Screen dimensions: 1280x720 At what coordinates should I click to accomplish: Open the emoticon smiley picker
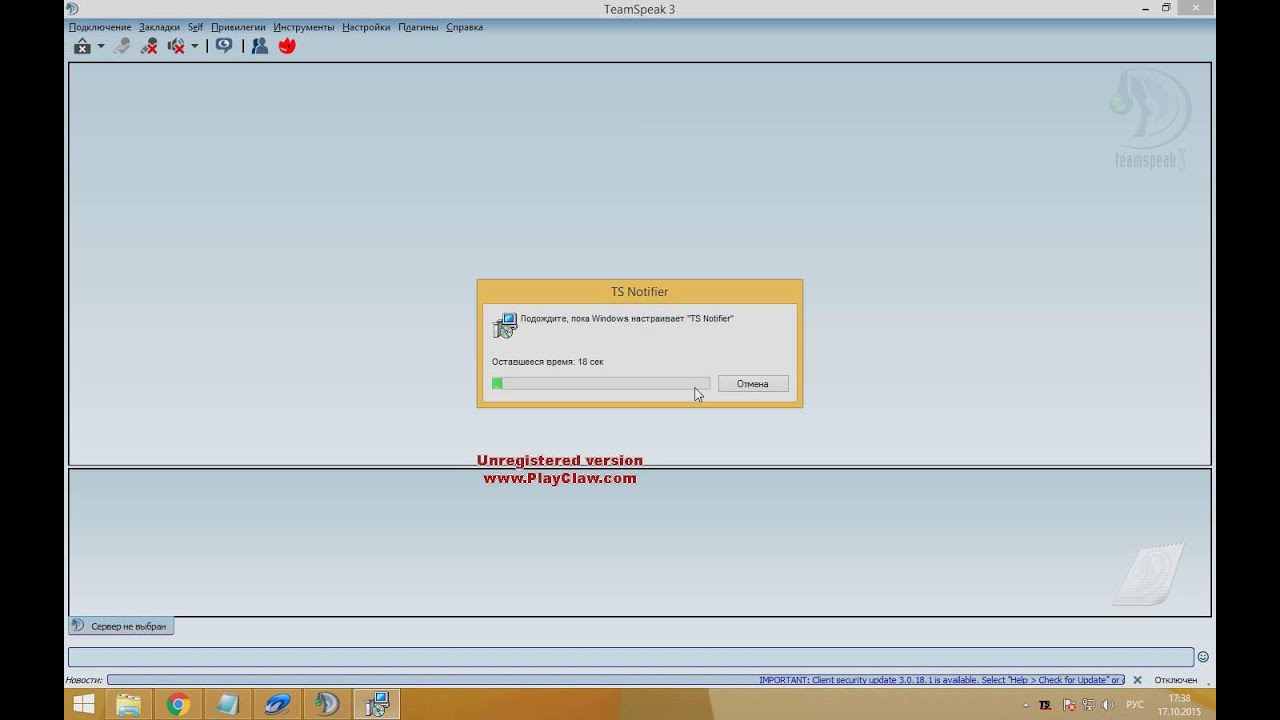pyautogui.click(x=1203, y=657)
